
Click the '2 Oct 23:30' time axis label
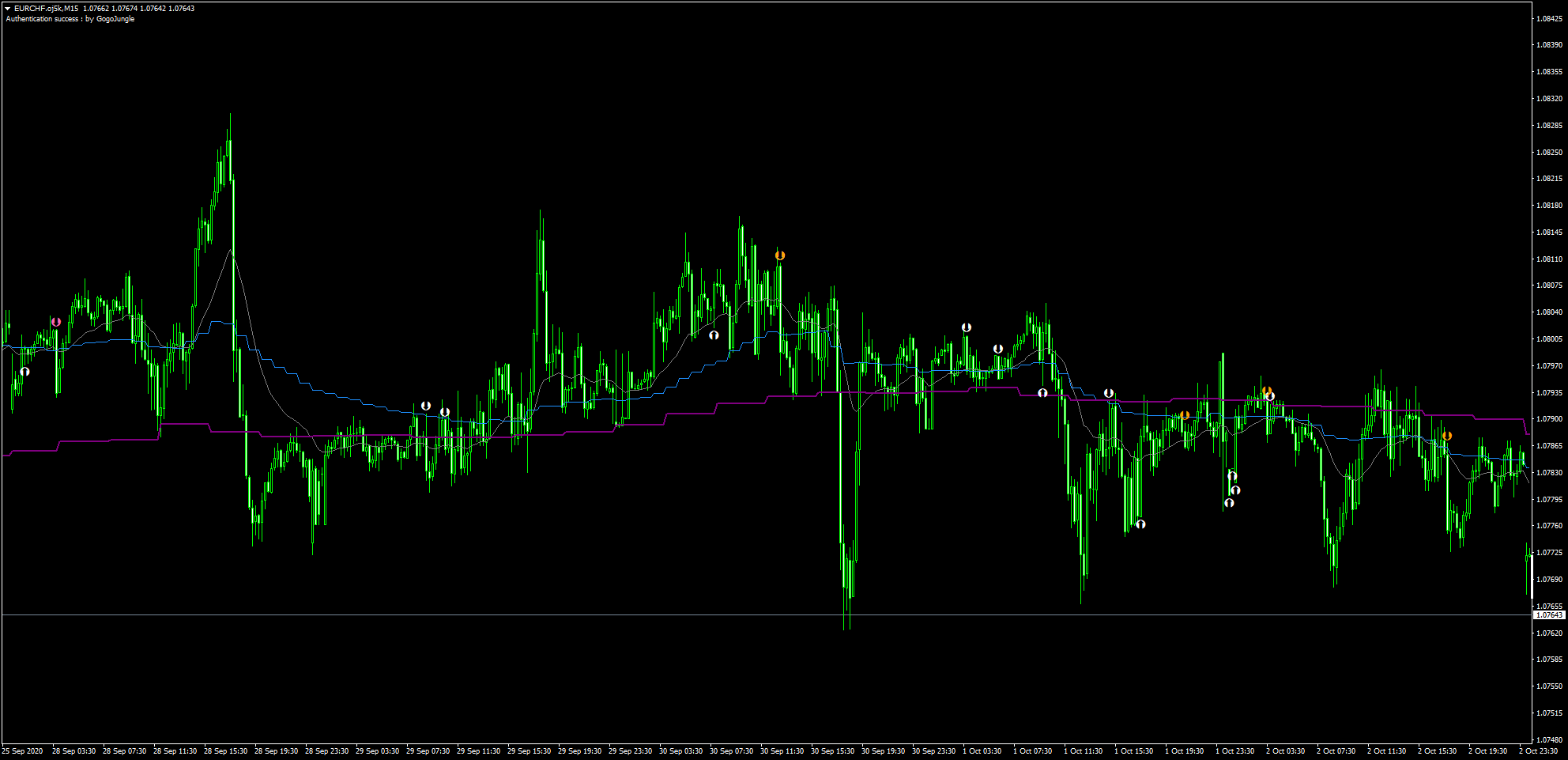pos(1538,751)
